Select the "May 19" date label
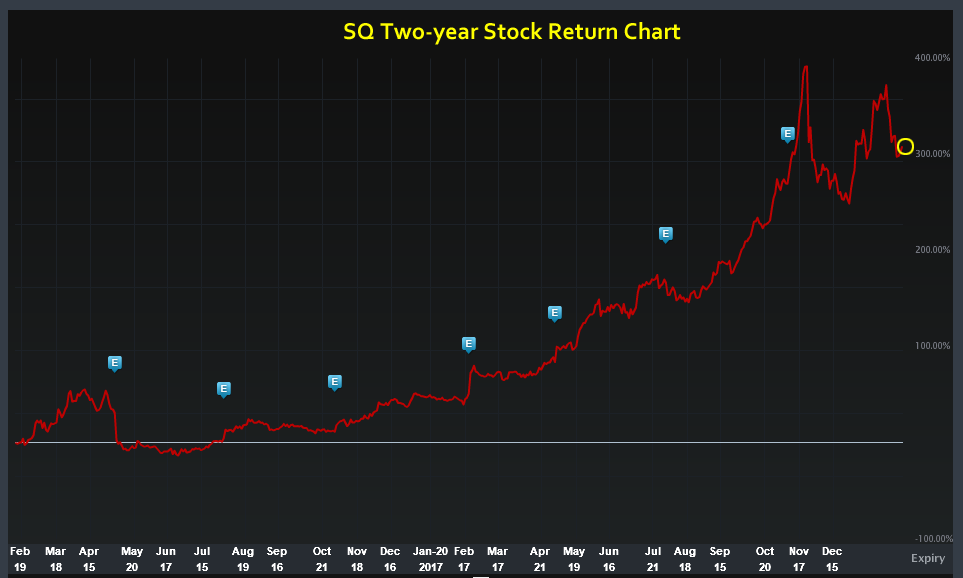Screen dimensions: 963x578 point(574,559)
